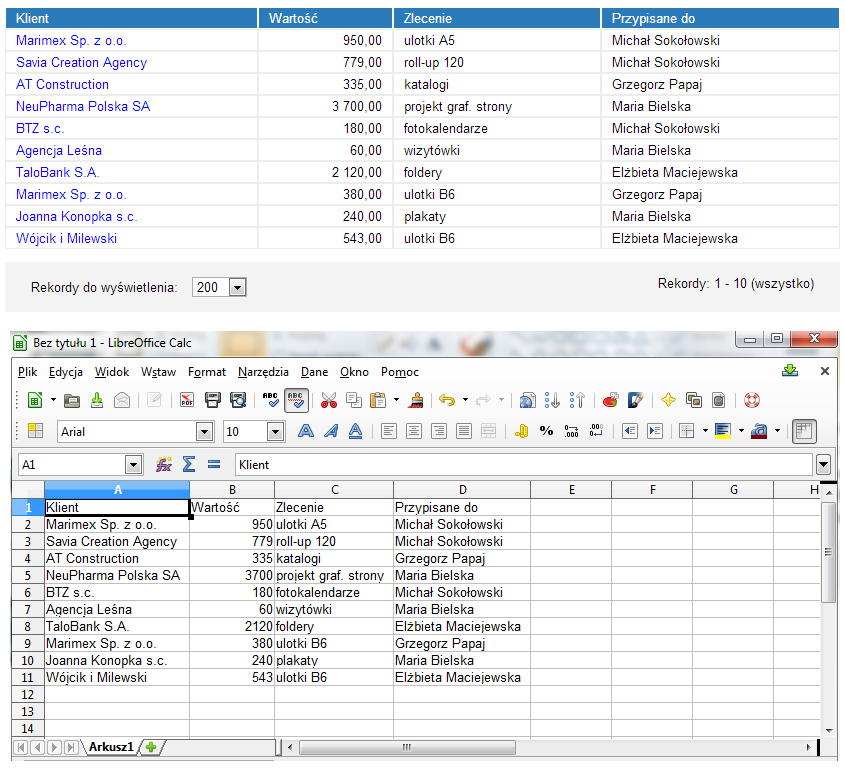Open the Help lifebuoy icon

click(751, 400)
